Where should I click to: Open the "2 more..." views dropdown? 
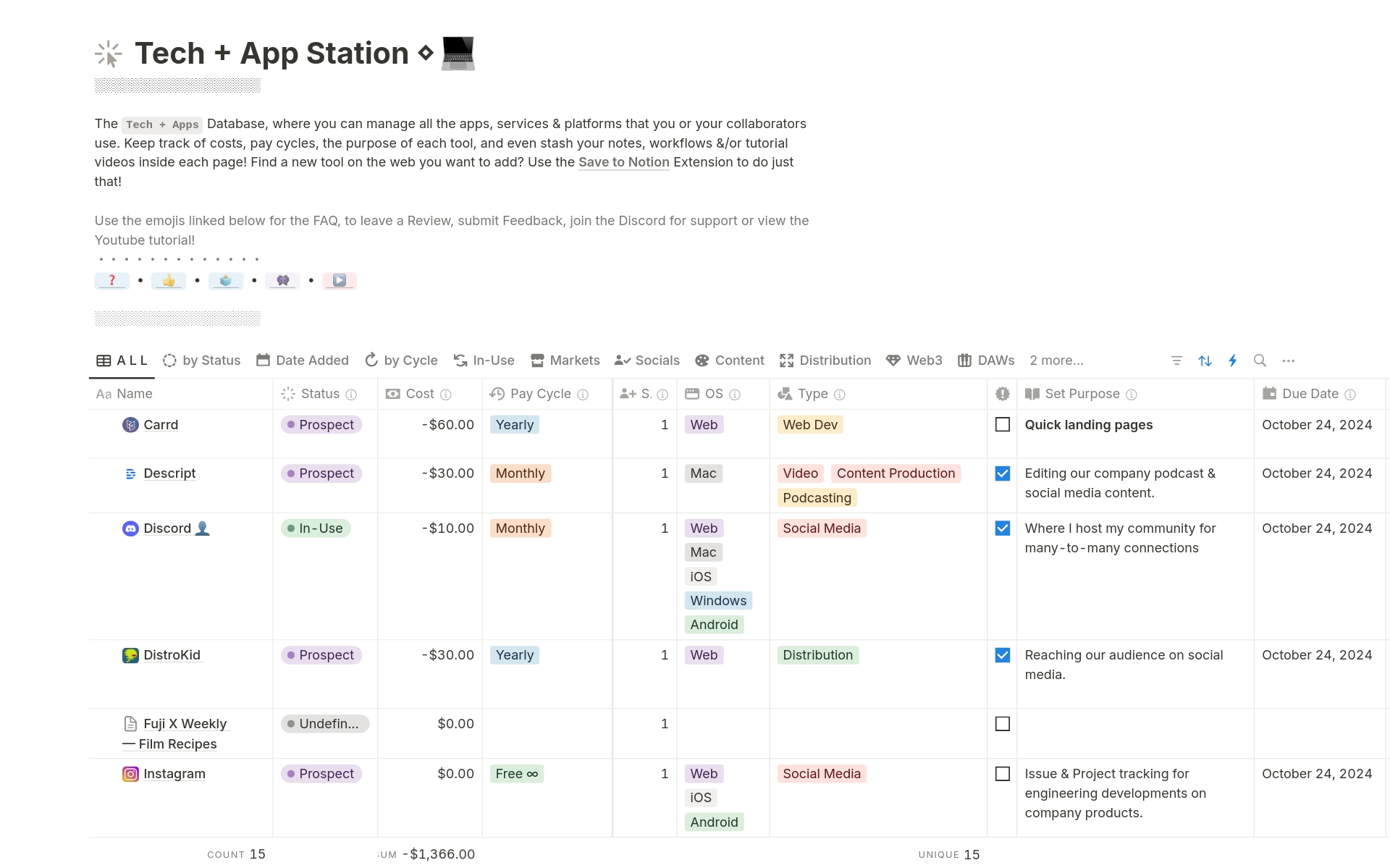tap(1056, 360)
